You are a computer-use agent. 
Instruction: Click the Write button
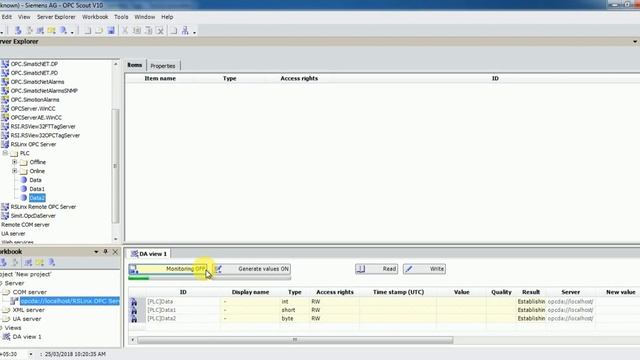tap(424, 269)
